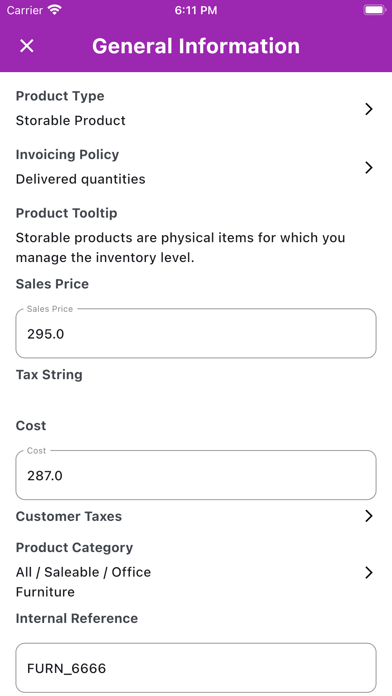392x696 pixels.
Task: Tap the Wi-Fi icon in status bar
Action: tap(55, 10)
